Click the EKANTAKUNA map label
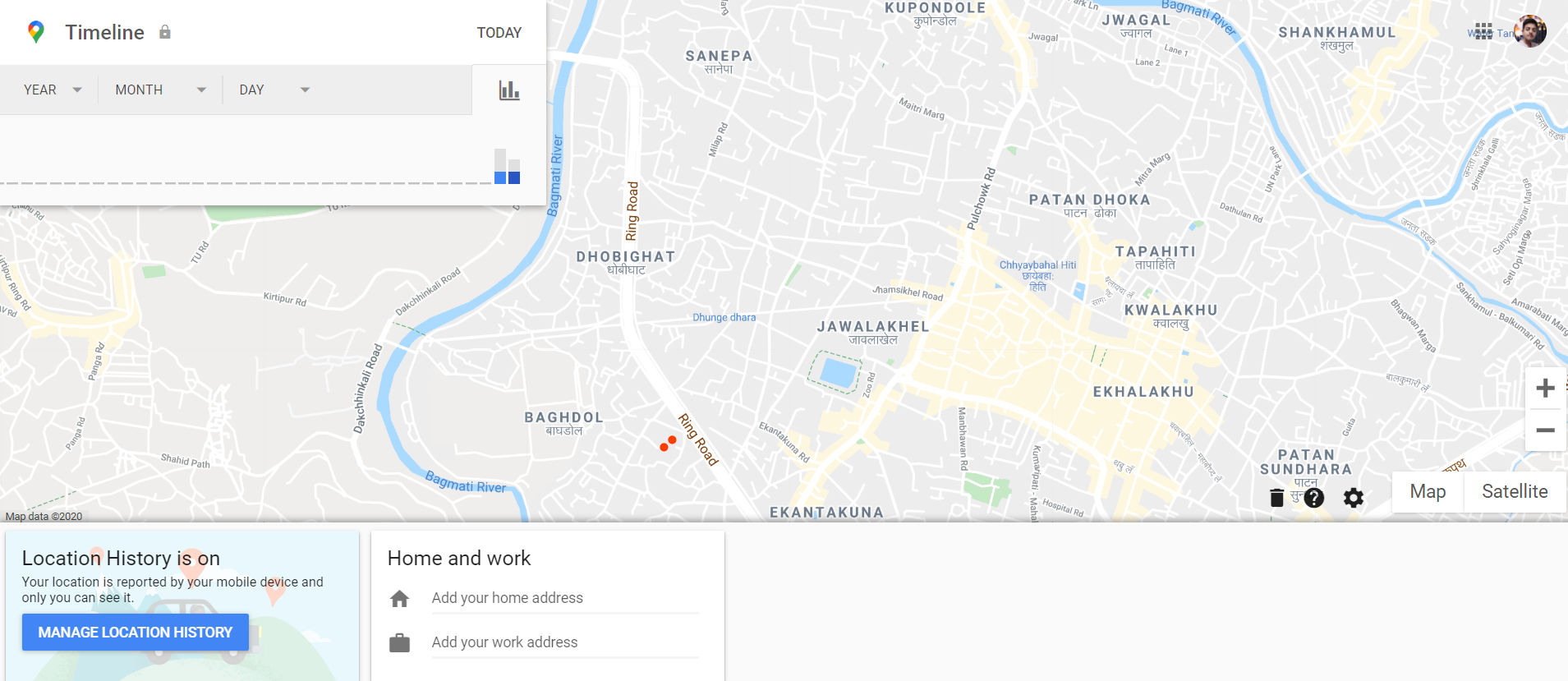The image size is (1568, 681). [826, 513]
